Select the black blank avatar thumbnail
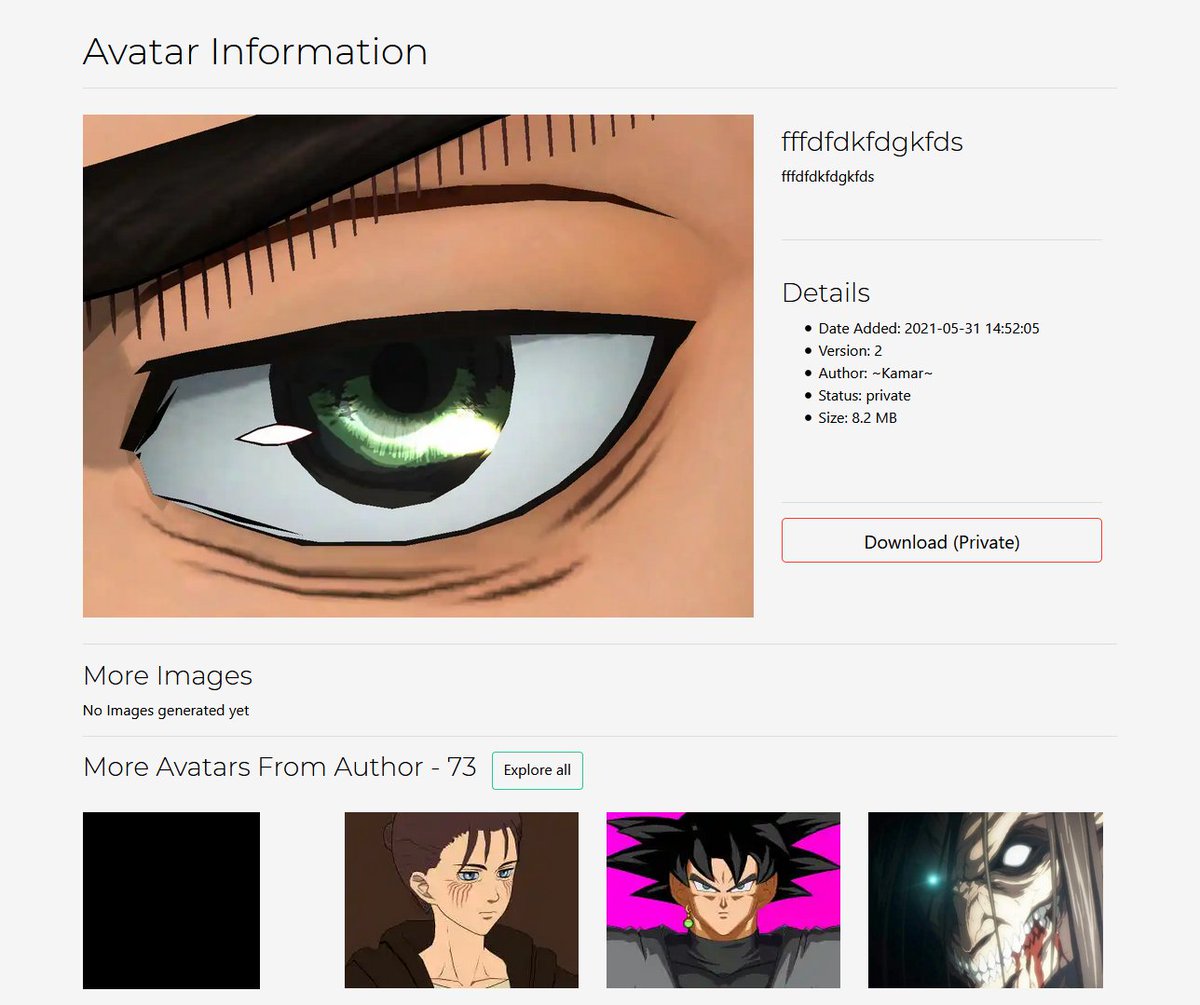The image size is (1200, 1005). point(171,900)
